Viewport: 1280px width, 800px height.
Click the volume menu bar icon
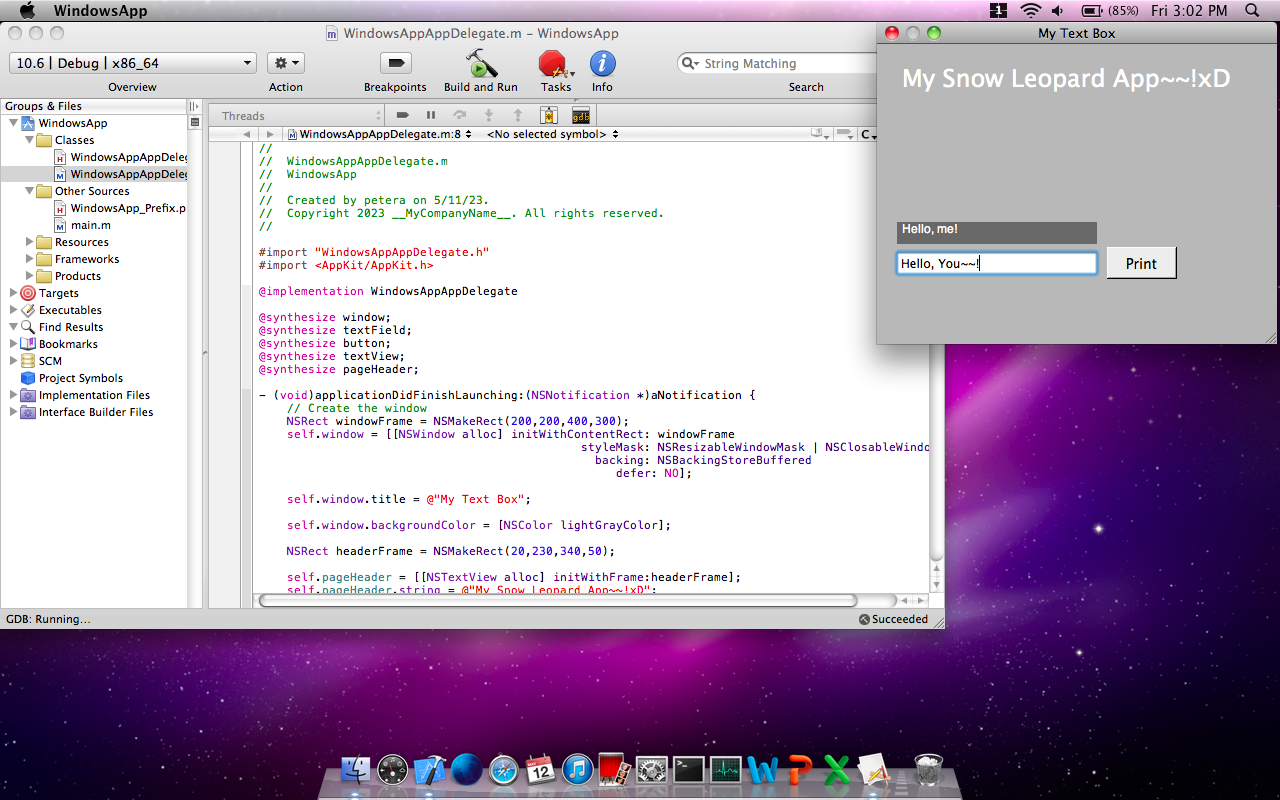(x=1058, y=11)
